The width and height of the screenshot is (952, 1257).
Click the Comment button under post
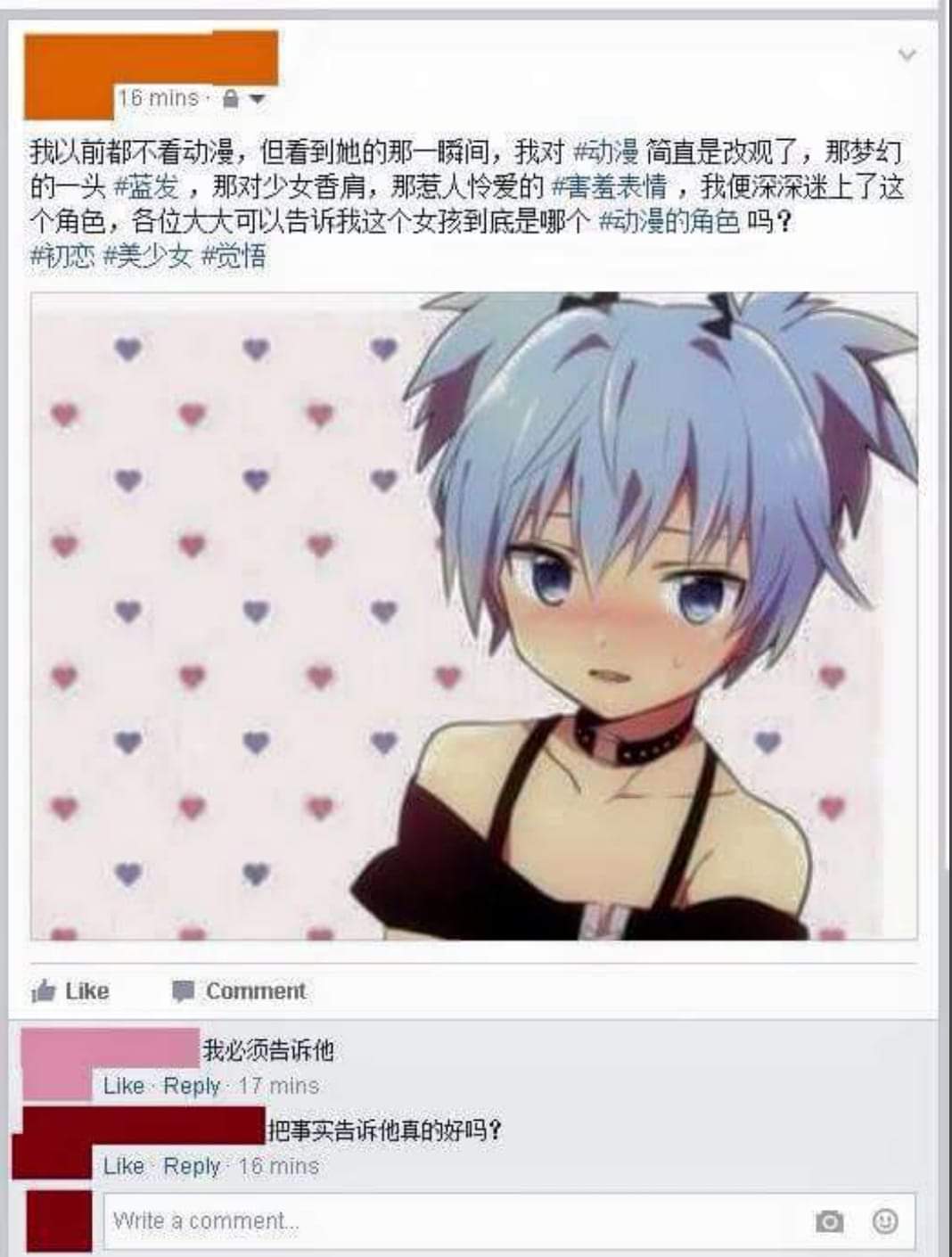pos(240,991)
